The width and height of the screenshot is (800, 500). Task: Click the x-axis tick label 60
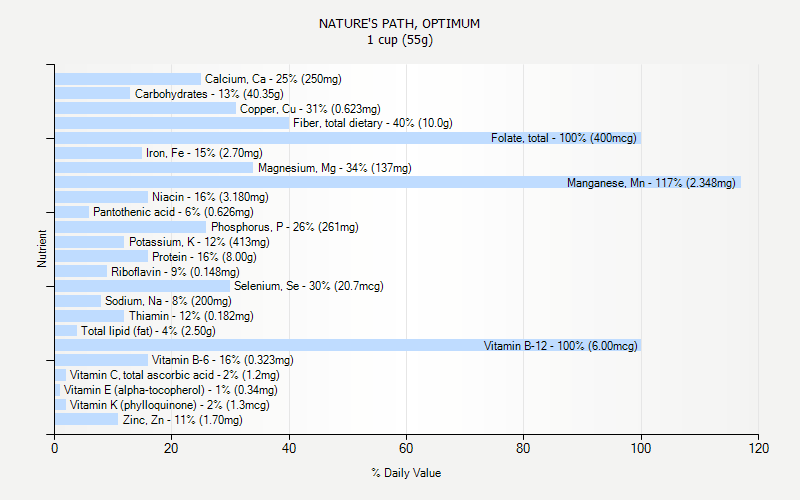[x=406, y=448]
